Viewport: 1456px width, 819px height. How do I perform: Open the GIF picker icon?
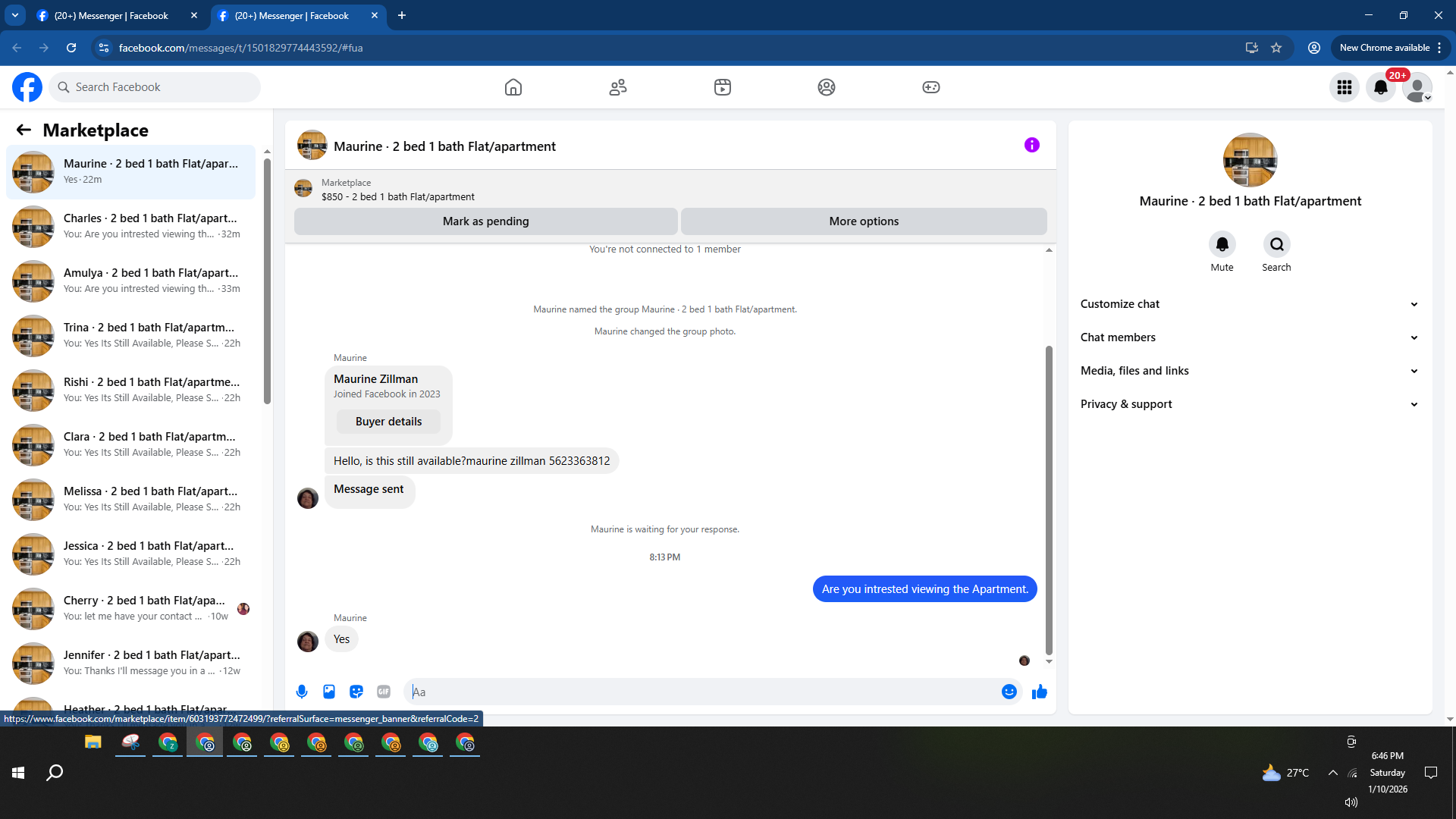[384, 692]
